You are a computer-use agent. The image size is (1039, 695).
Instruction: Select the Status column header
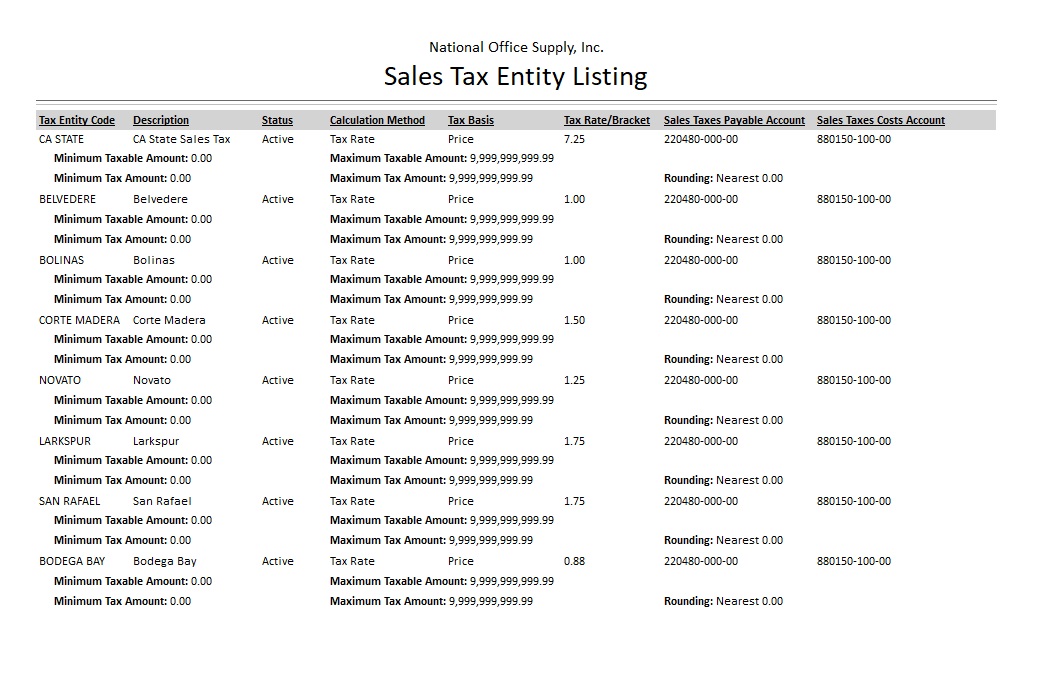[x=277, y=120]
